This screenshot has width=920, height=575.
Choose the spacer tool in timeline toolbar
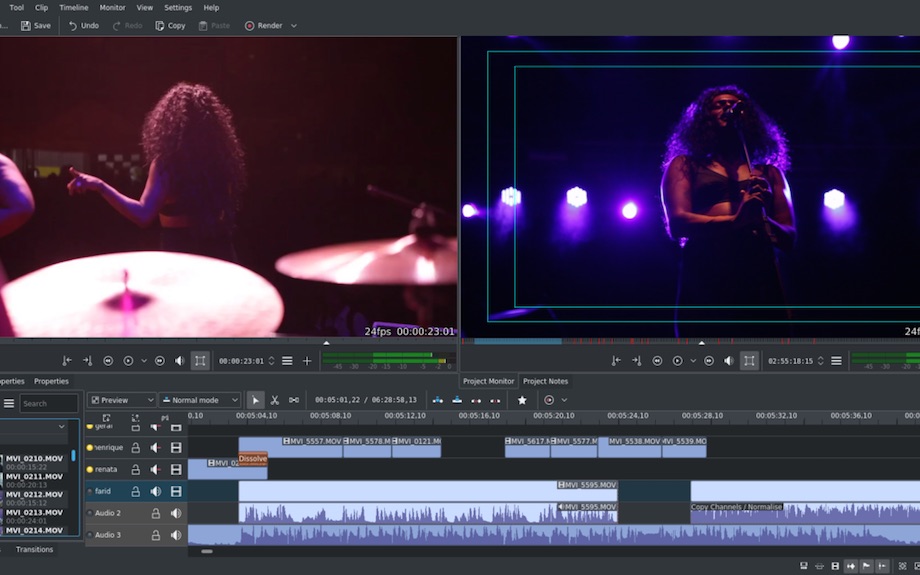point(294,400)
